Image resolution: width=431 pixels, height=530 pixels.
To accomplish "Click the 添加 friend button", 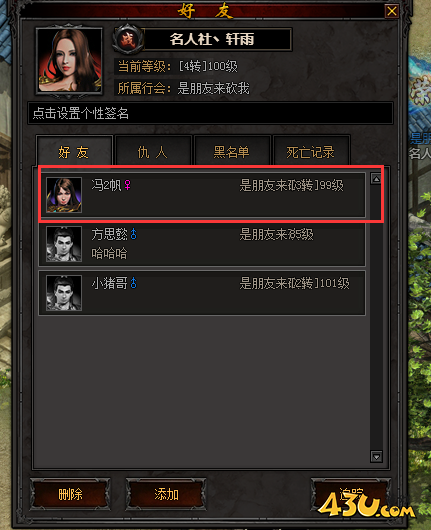I will tap(166, 494).
